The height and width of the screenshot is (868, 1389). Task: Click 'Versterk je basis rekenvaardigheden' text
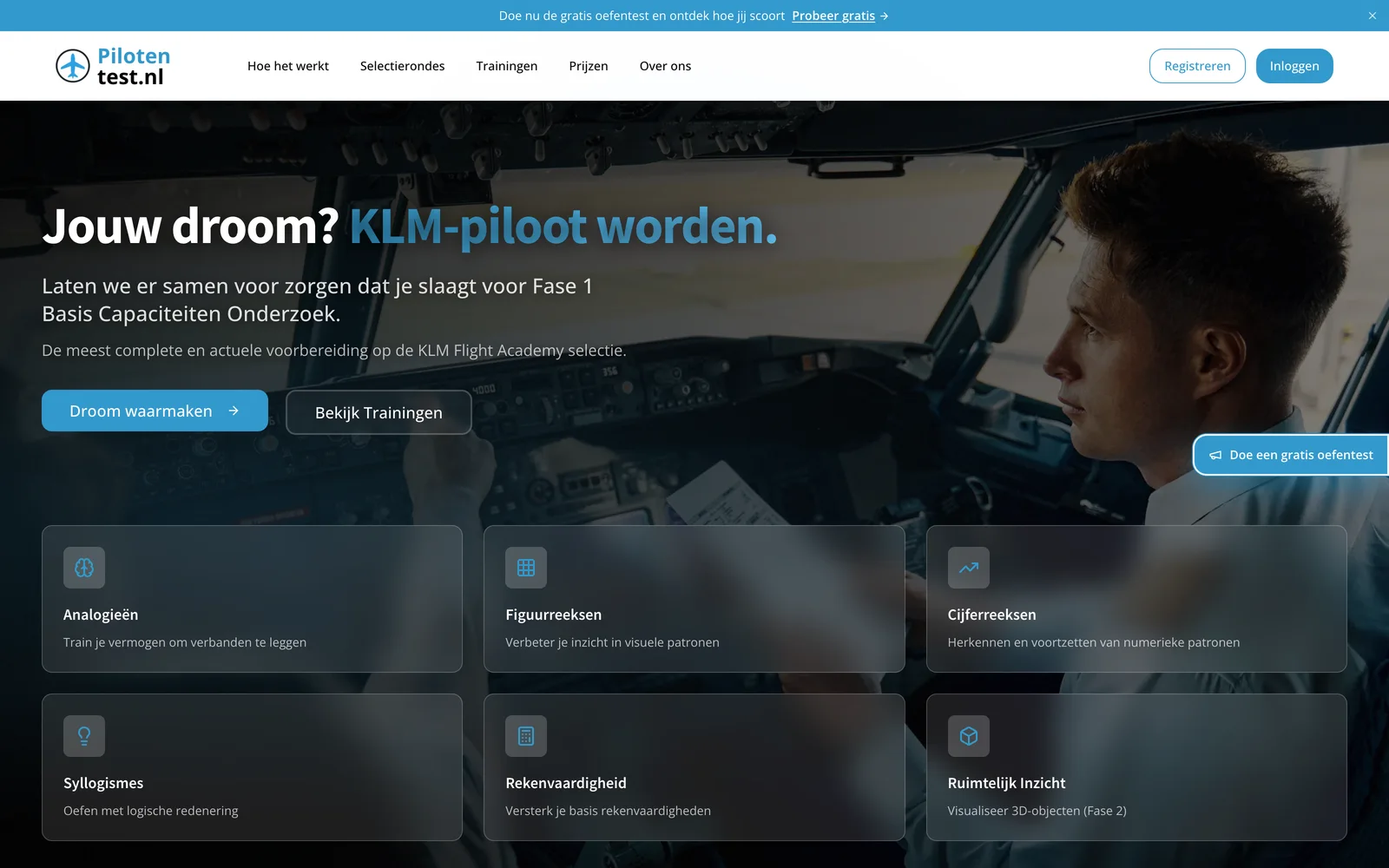click(608, 811)
